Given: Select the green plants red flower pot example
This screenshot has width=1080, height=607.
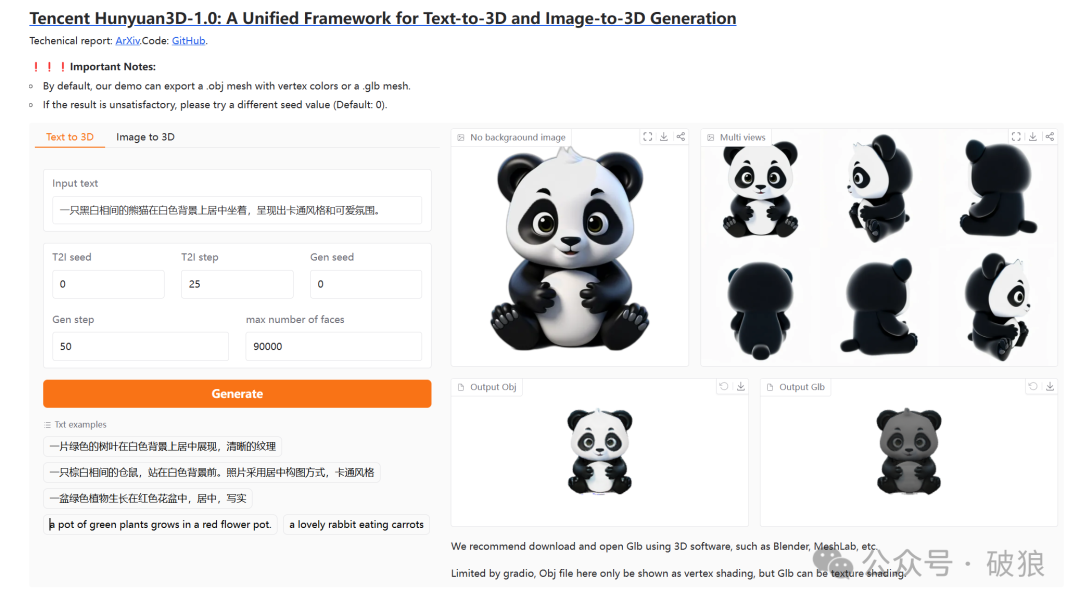Looking at the screenshot, I should click(160, 524).
